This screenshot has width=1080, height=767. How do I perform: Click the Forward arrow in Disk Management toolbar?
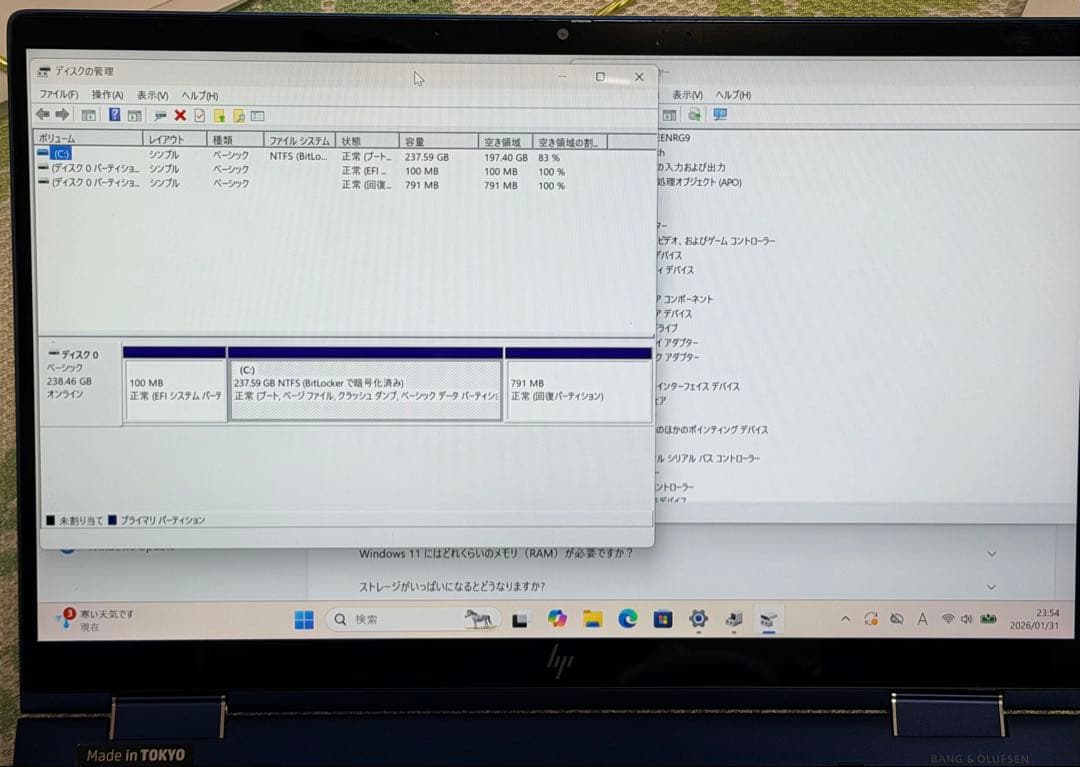coord(62,115)
